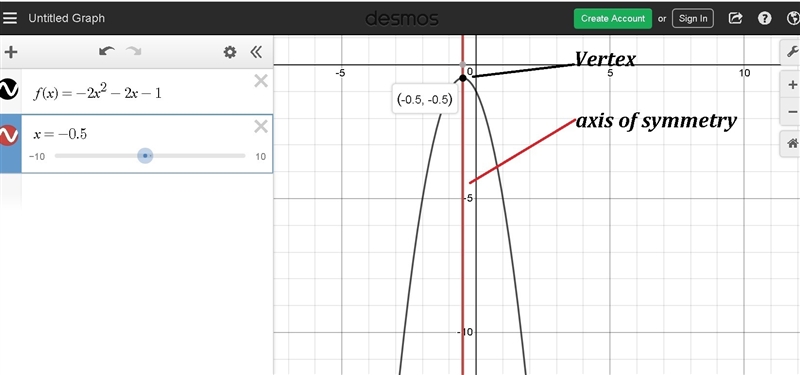Toggle visibility of f(x) parabola curve

8,89
